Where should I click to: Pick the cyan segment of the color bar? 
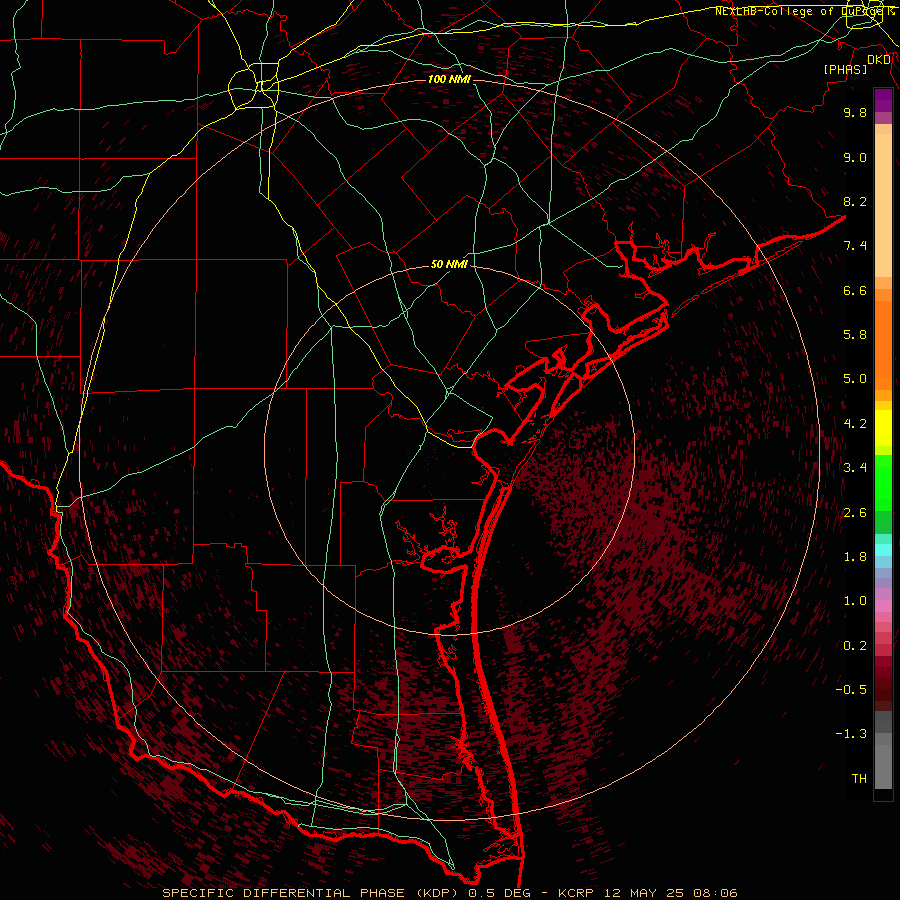click(883, 550)
